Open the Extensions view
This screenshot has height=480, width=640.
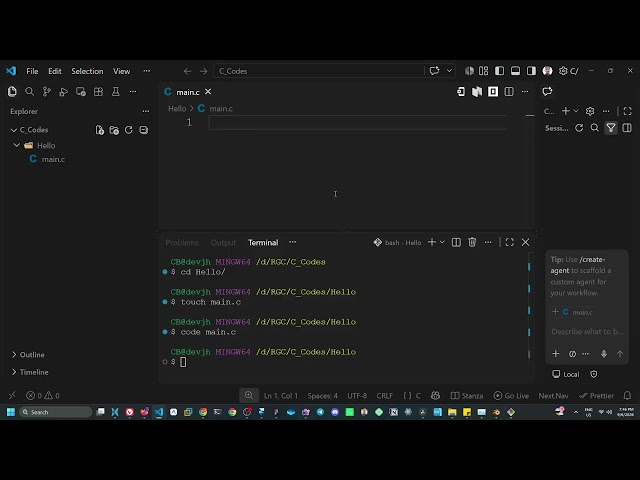(x=98, y=92)
